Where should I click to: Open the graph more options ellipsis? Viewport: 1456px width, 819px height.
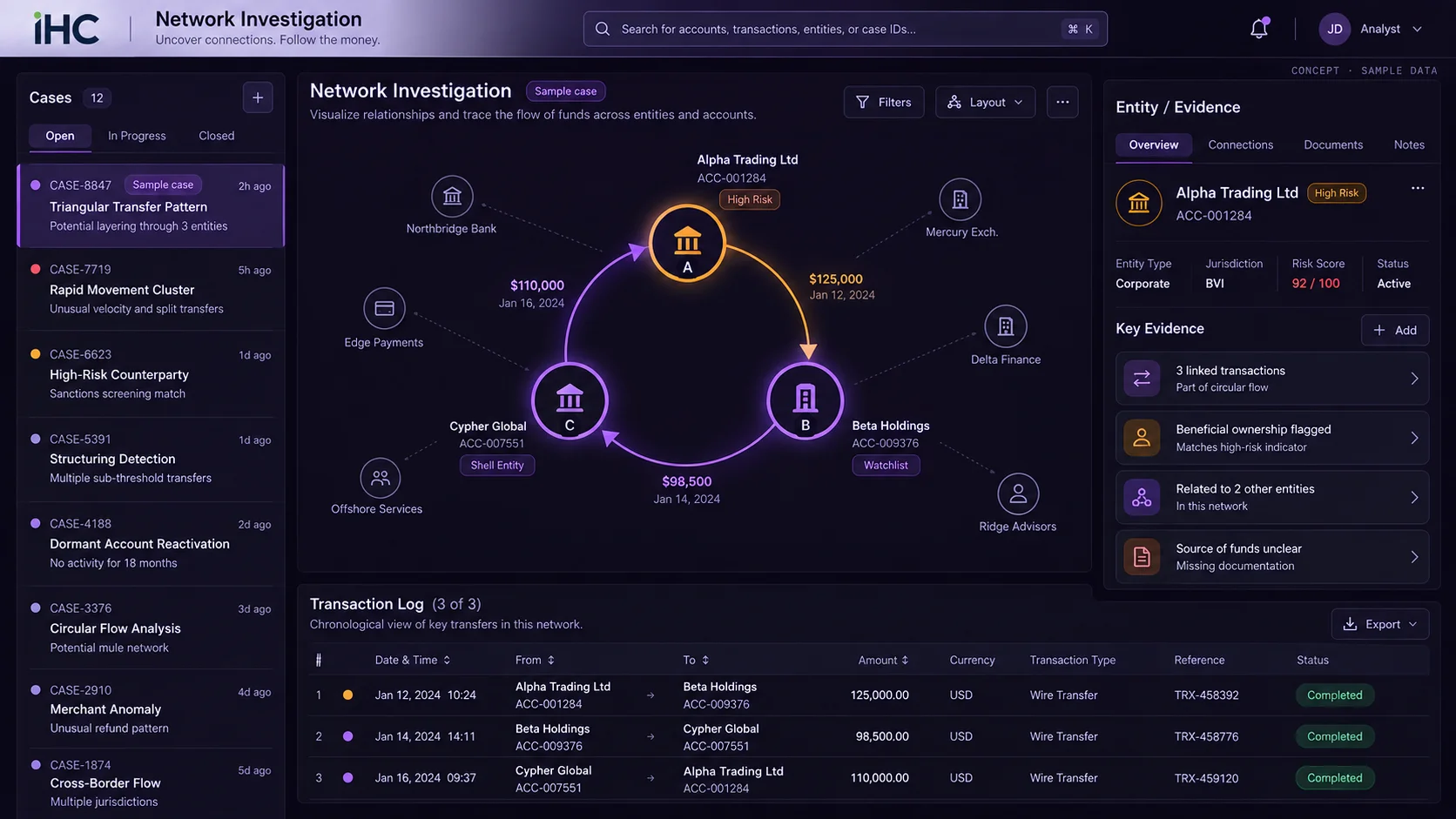pos(1062,102)
